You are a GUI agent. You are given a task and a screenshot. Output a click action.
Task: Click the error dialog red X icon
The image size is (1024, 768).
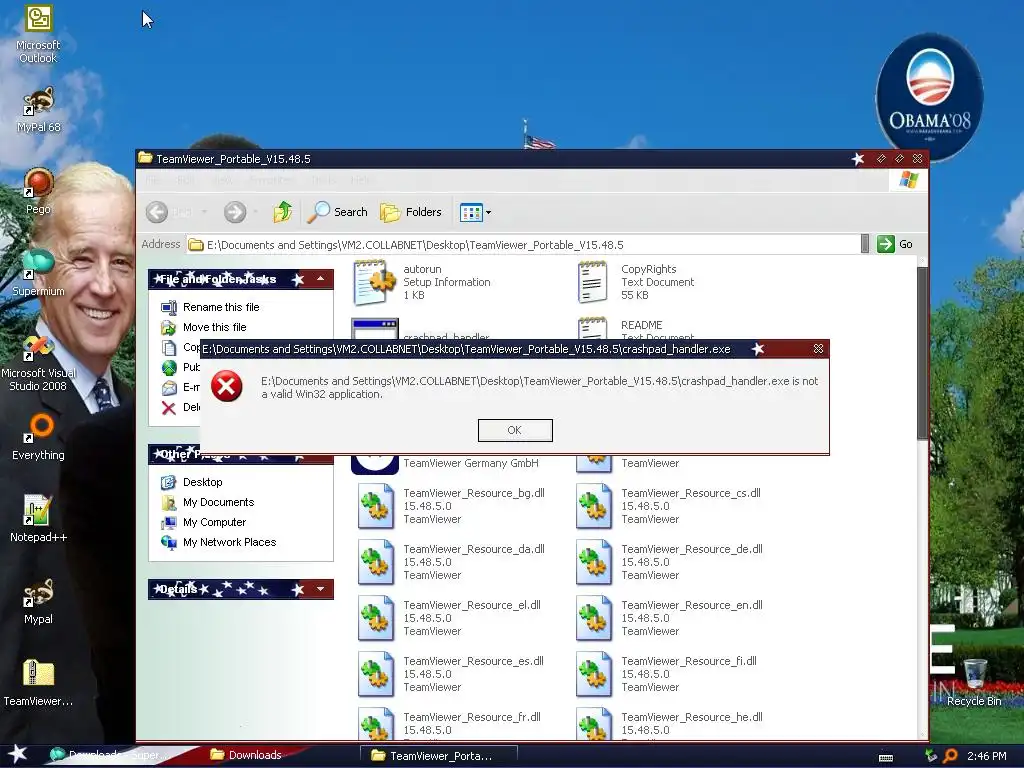pyautogui.click(x=227, y=386)
